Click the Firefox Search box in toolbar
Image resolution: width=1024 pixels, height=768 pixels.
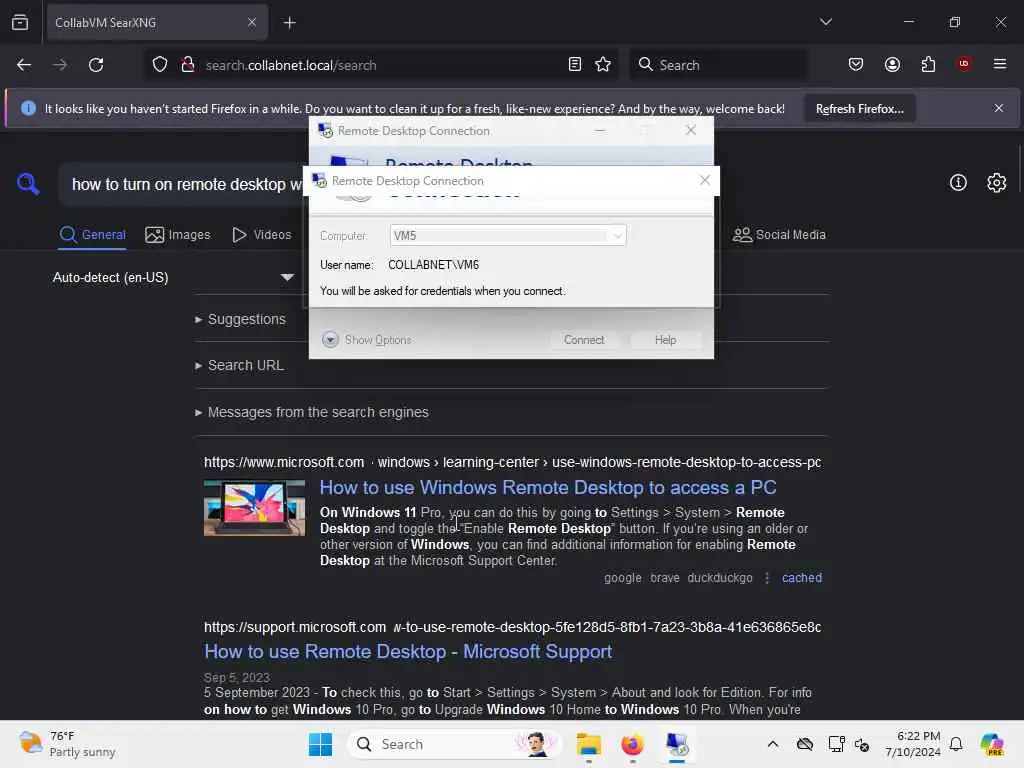coord(718,65)
